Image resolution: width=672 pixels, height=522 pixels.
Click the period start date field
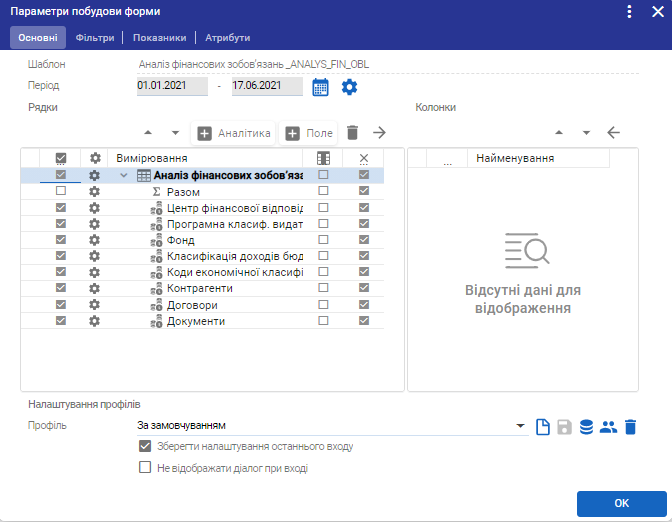click(172, 86)
